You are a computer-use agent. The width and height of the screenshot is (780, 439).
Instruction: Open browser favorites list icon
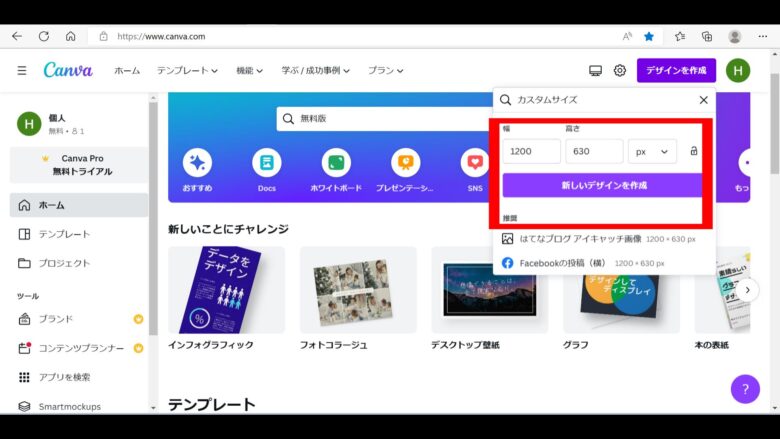pos(680,36)
